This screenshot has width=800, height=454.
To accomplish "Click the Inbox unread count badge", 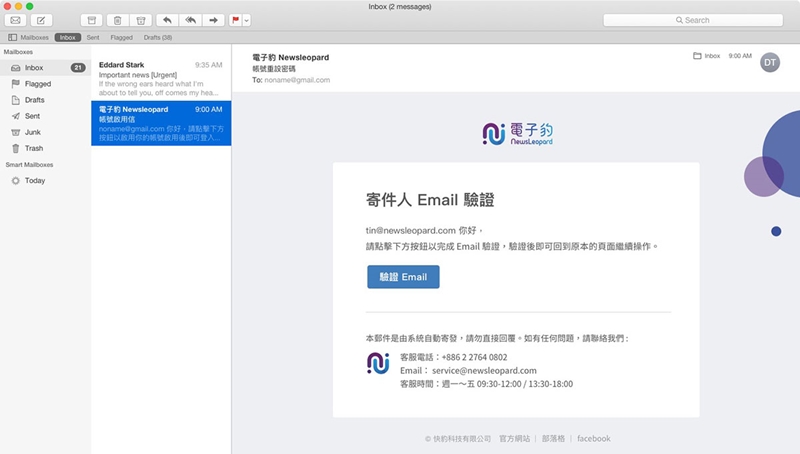I will [78, 67].
